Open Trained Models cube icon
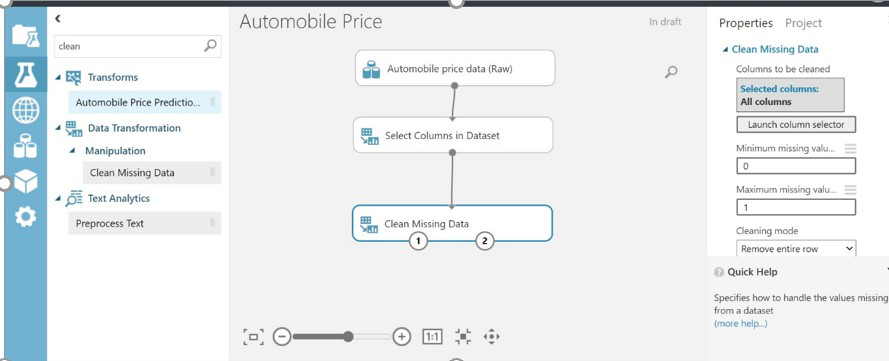The height and width of the screenshot is (361, 889). click(26, 181)
